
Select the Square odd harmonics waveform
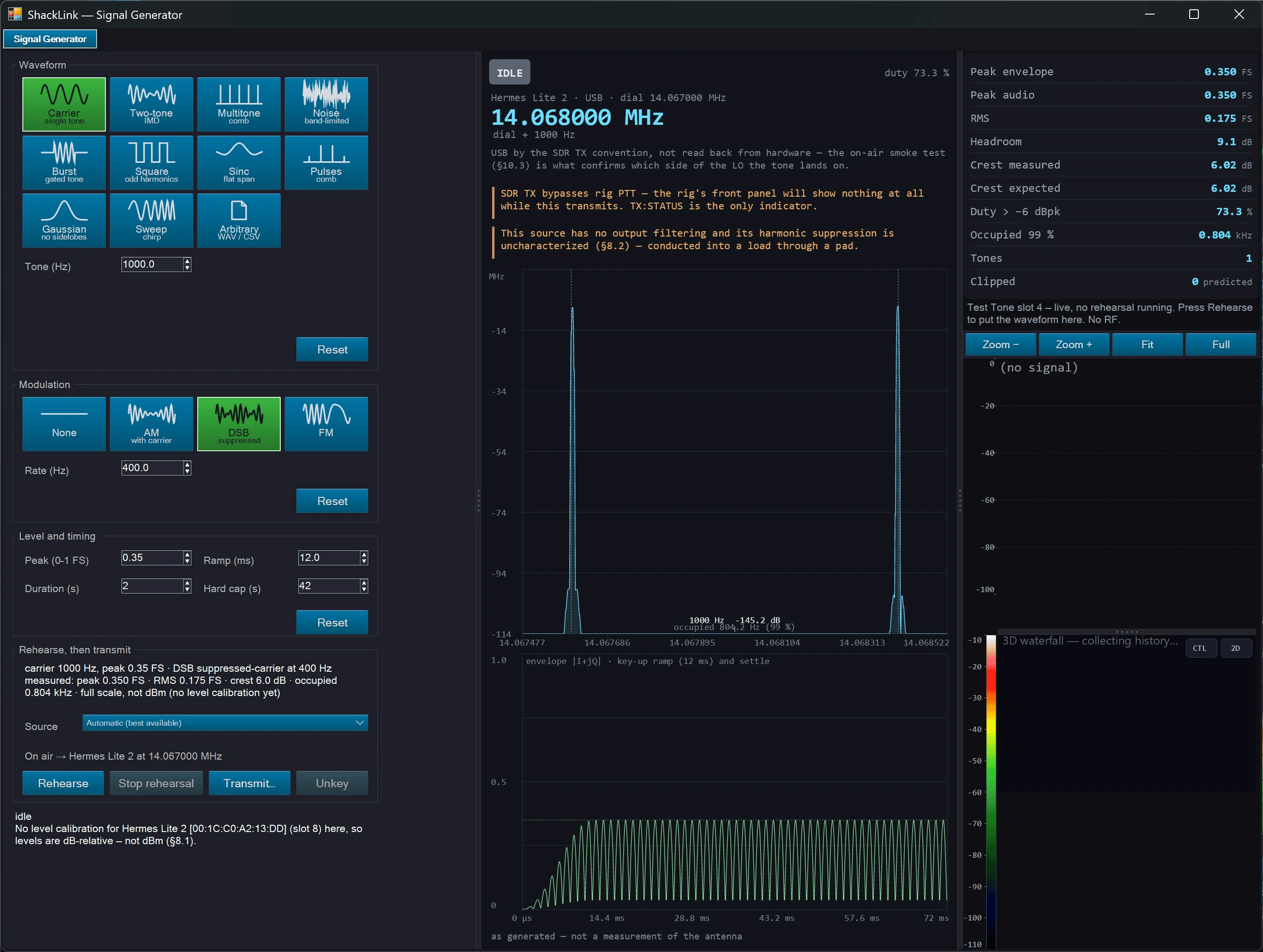pyautogui.click(x=151, y=163)
